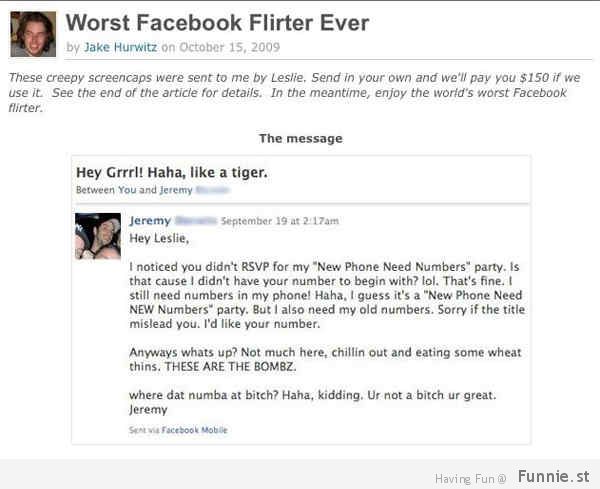Click the "Having Fun @" footer text
This screenshot has width=600, height=489.
tap(470, 479)
